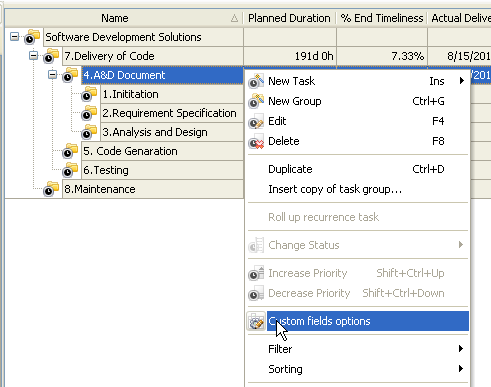
Task: Collapse Software Development Solutions tree node
Action: coord(14,36)
